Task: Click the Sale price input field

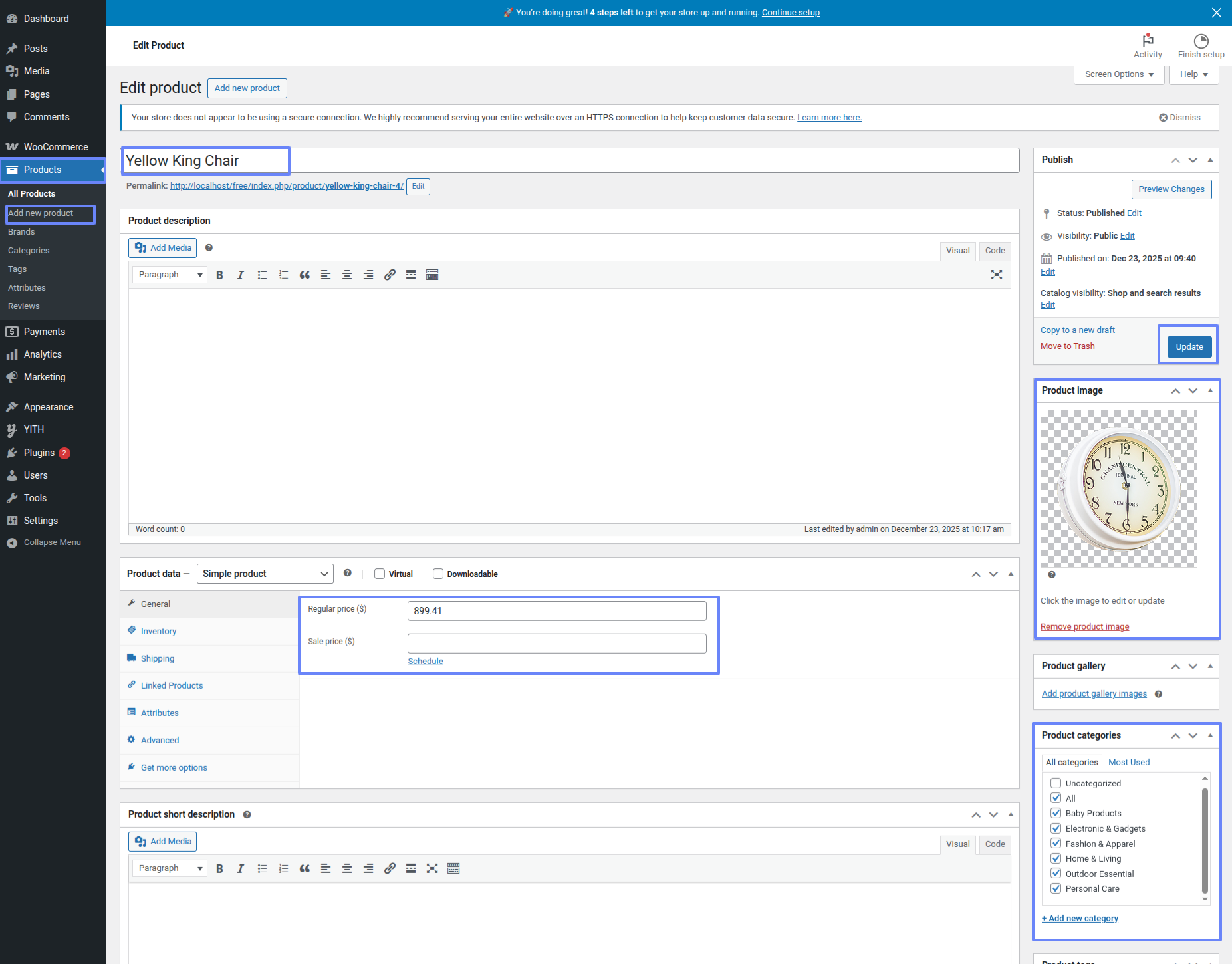Action: coord(556,643)
